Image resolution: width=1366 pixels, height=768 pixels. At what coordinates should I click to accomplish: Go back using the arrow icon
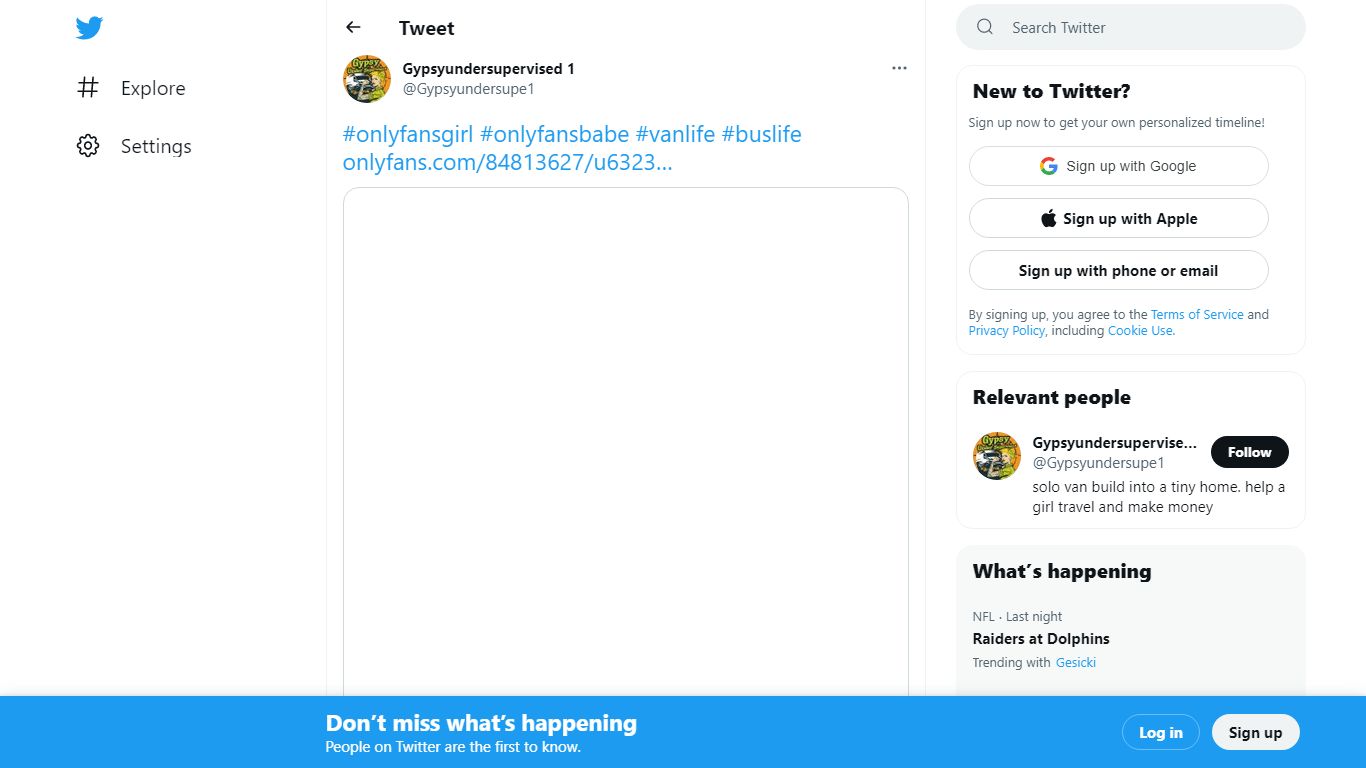pos(353,28)
